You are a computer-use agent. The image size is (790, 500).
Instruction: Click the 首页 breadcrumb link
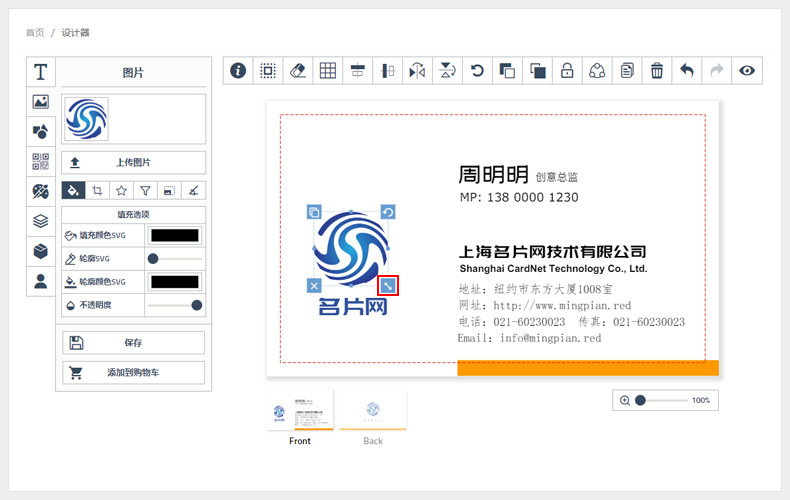35,33
